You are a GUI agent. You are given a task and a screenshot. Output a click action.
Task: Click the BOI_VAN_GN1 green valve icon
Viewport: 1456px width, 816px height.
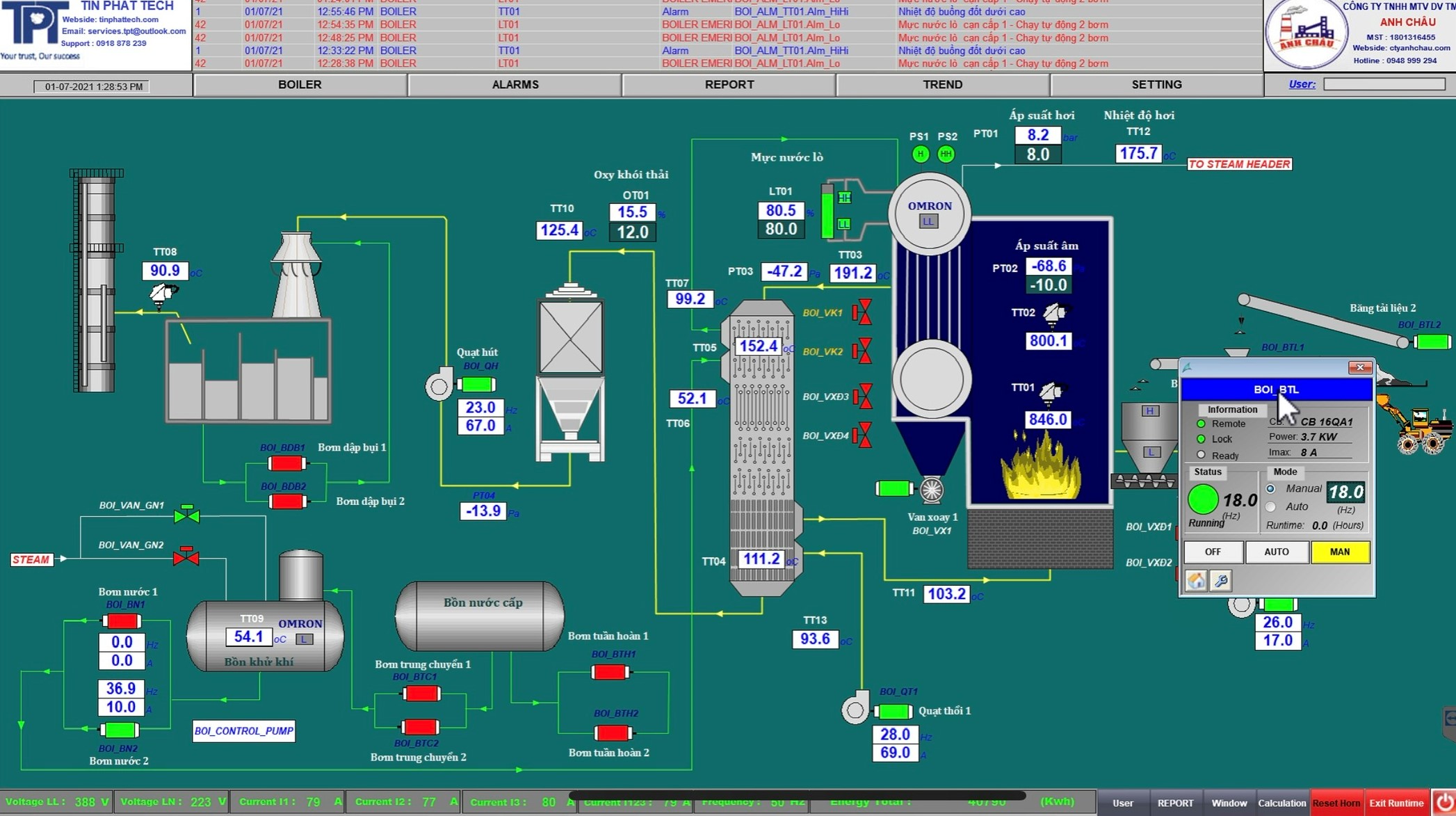[186, 515]
